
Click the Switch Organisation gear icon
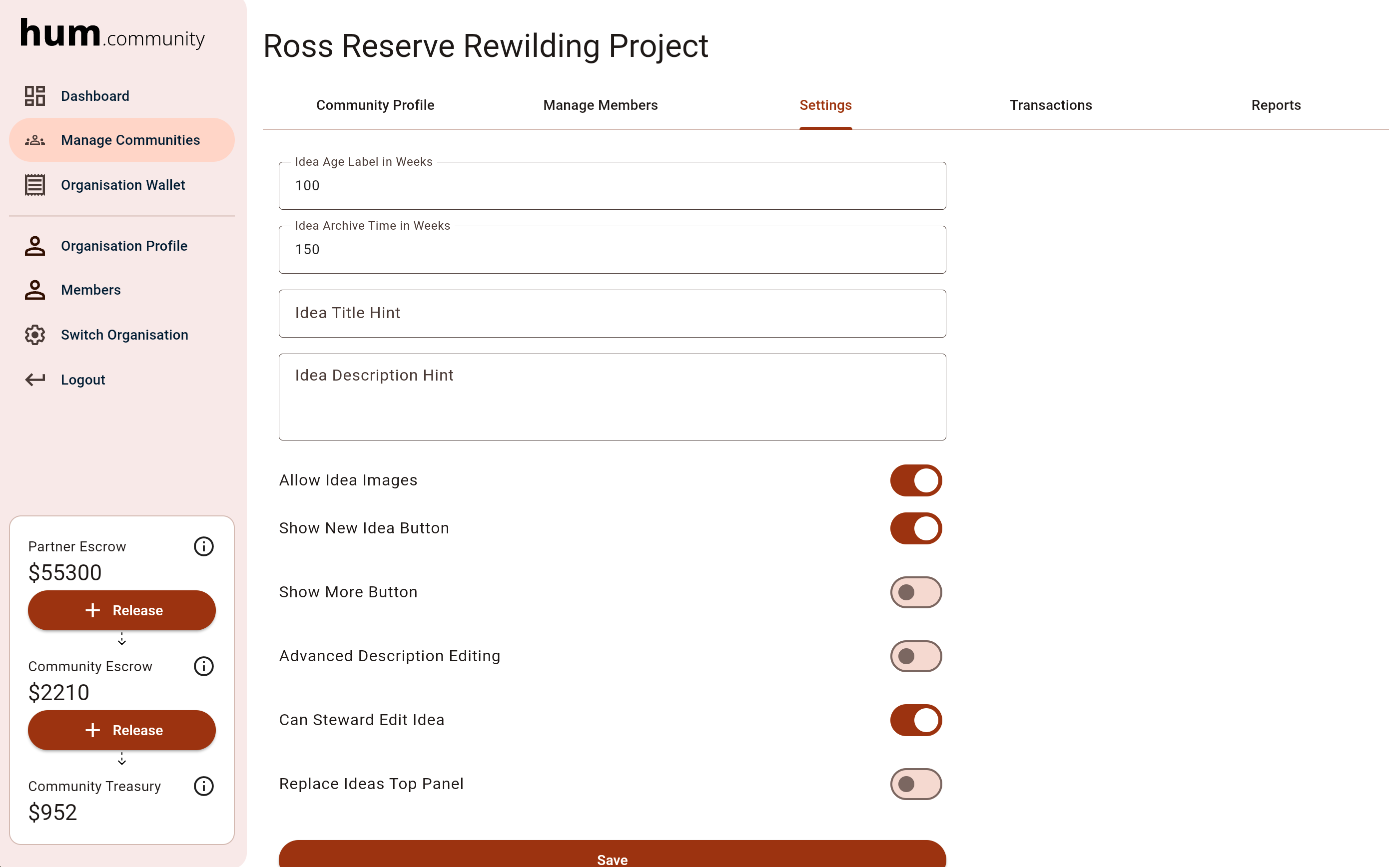pyautogui.click(x=35, y=335)
